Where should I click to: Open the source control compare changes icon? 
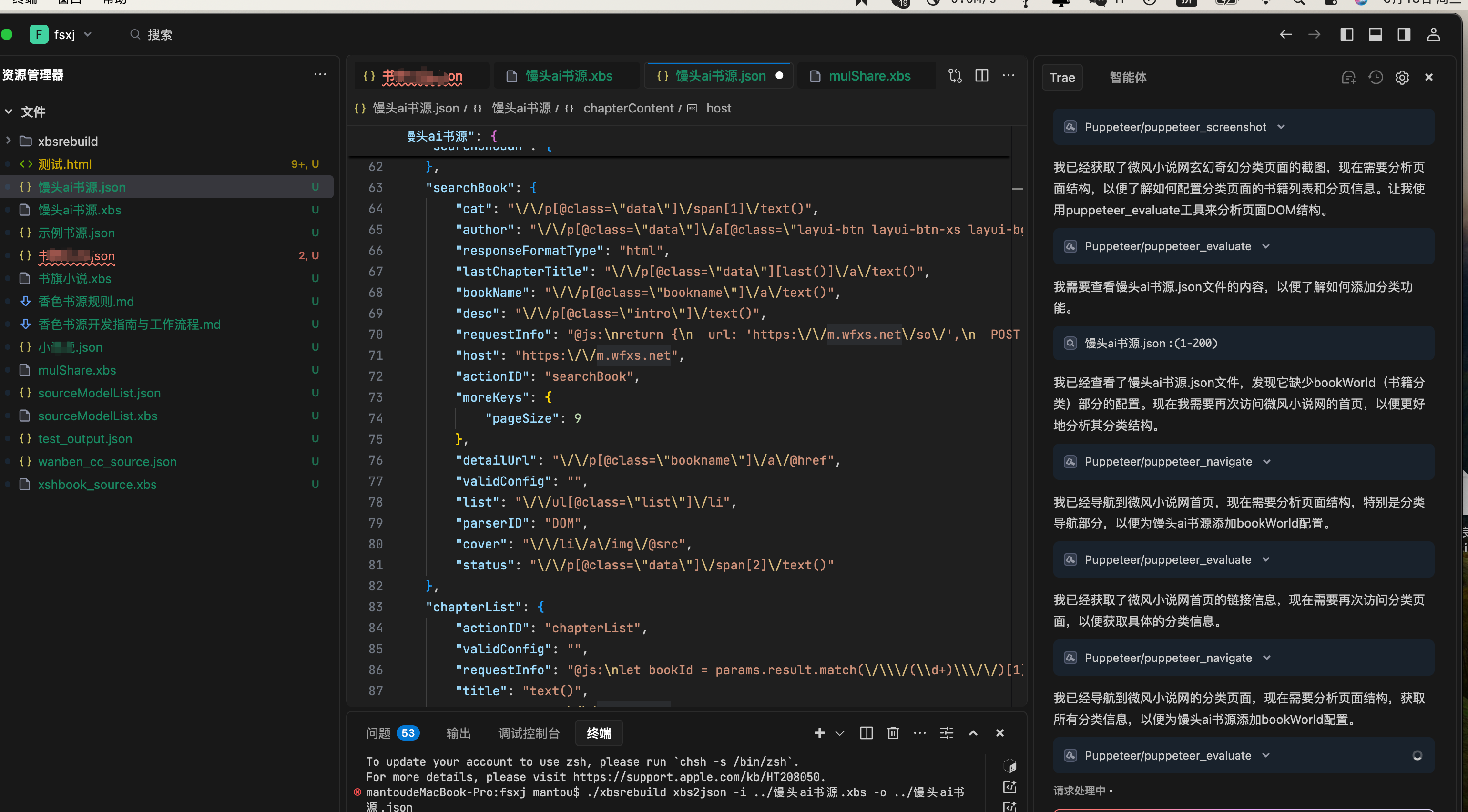pyautogui.click(x=955, y=76)
